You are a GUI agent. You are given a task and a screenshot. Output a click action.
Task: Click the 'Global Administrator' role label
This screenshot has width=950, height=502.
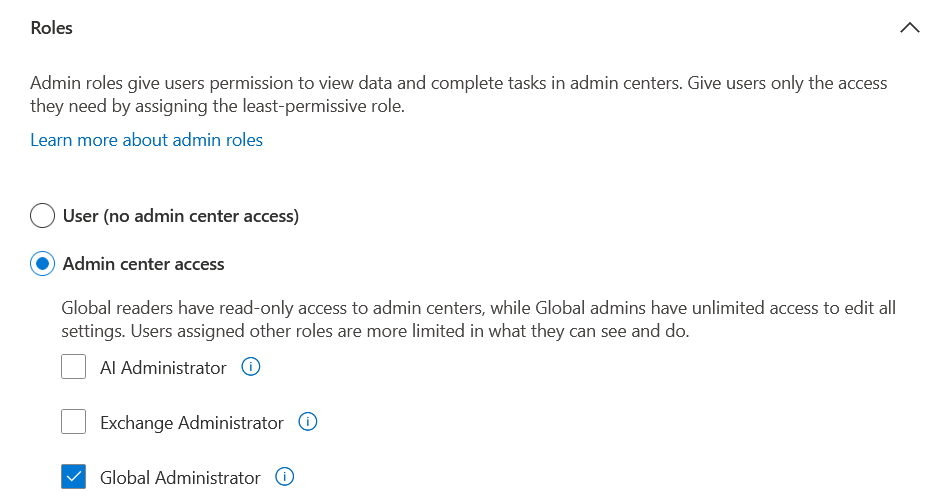pyautogui.click(x=180, y=478)
